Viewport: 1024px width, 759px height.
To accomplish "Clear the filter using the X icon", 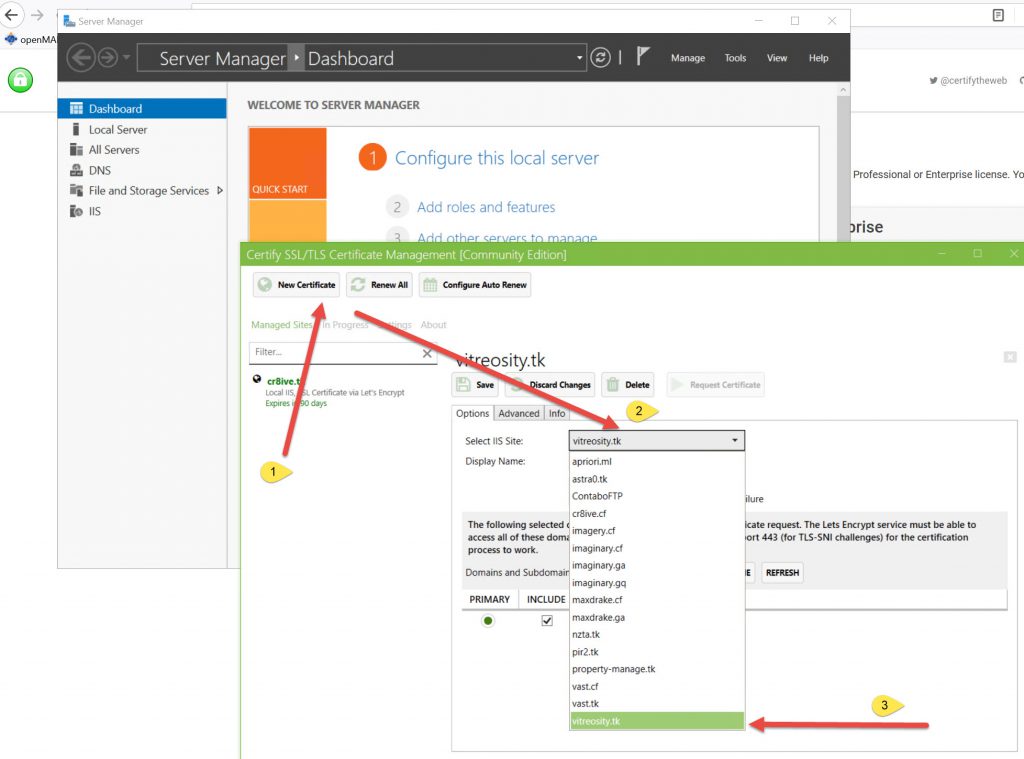I will coord(428,353).
